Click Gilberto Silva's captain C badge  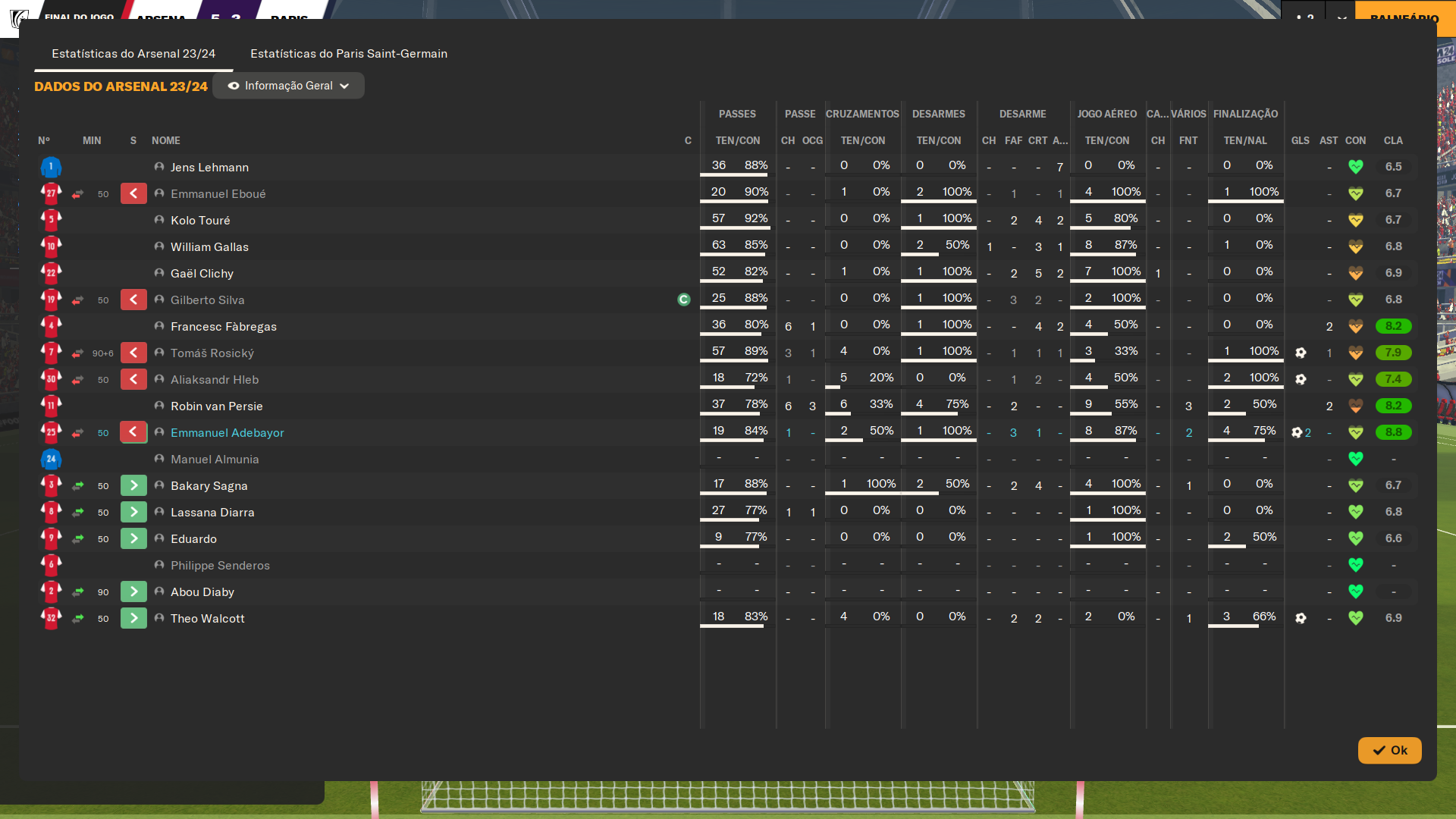point(683,300)
